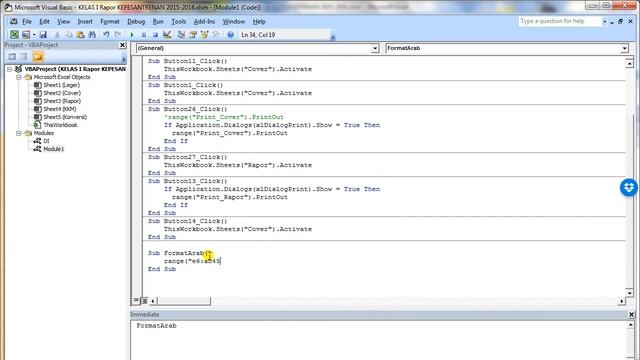Open the toolbar options arrow after Ln 34

(333, 37)
